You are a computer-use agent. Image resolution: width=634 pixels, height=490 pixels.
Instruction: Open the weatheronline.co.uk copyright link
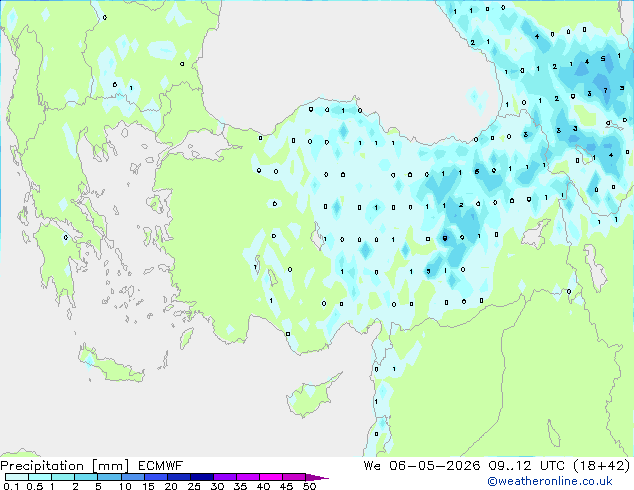point(550,481)
